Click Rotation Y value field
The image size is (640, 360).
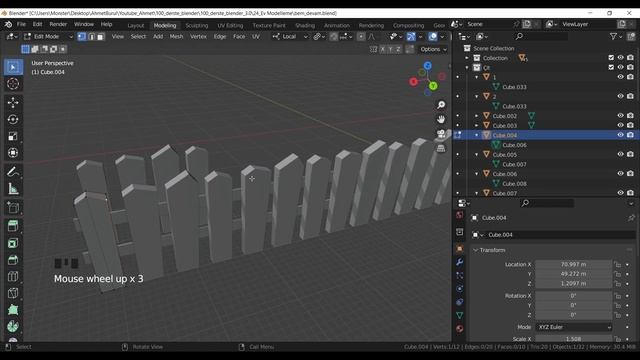[x=573, y=305]
